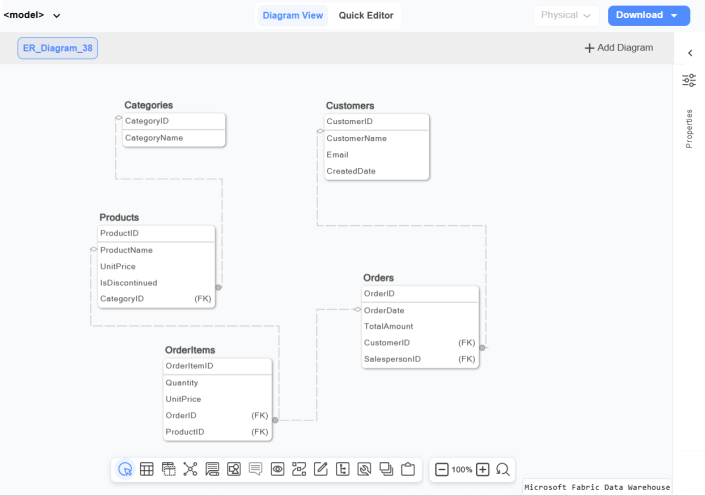Click OrderDate column in Orders table

pos(420,310)
